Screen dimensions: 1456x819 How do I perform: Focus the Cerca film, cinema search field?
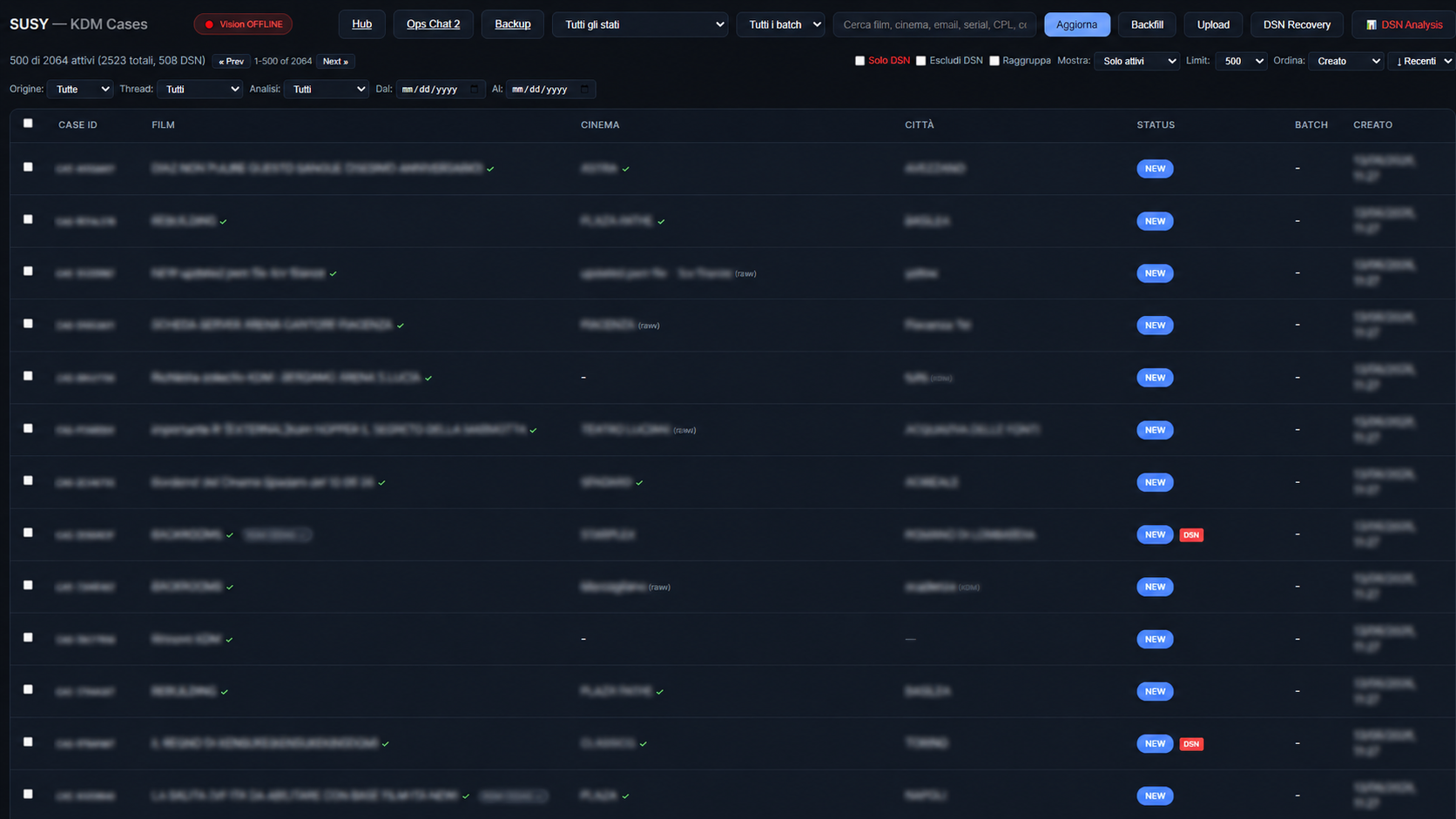(934, 24)
